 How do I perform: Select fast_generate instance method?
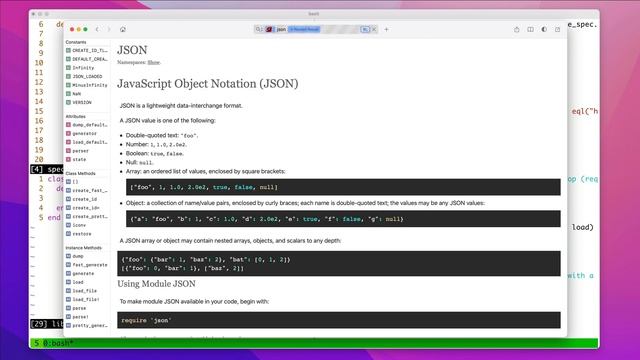click(x=87, y=265)
